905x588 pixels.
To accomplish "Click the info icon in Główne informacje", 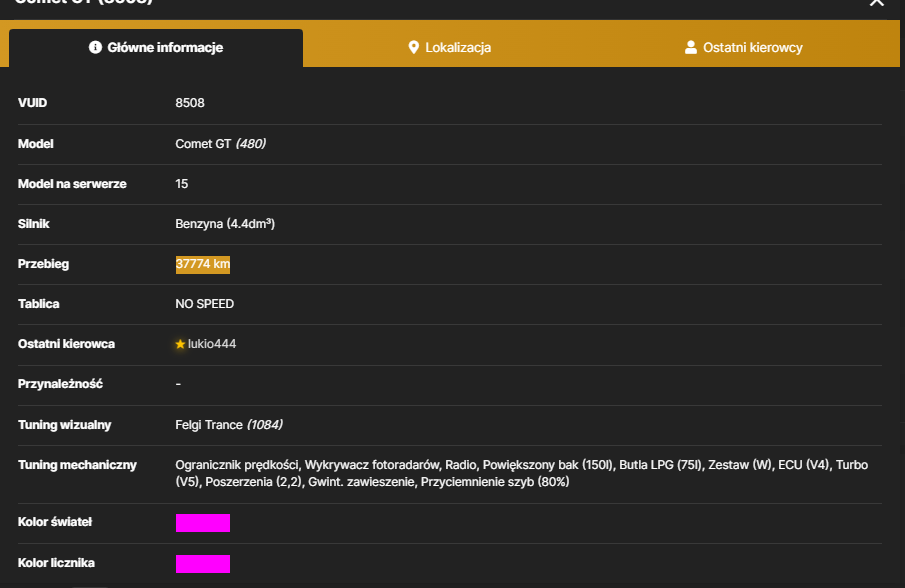I will pyautogui.click(x=95, y=47).
